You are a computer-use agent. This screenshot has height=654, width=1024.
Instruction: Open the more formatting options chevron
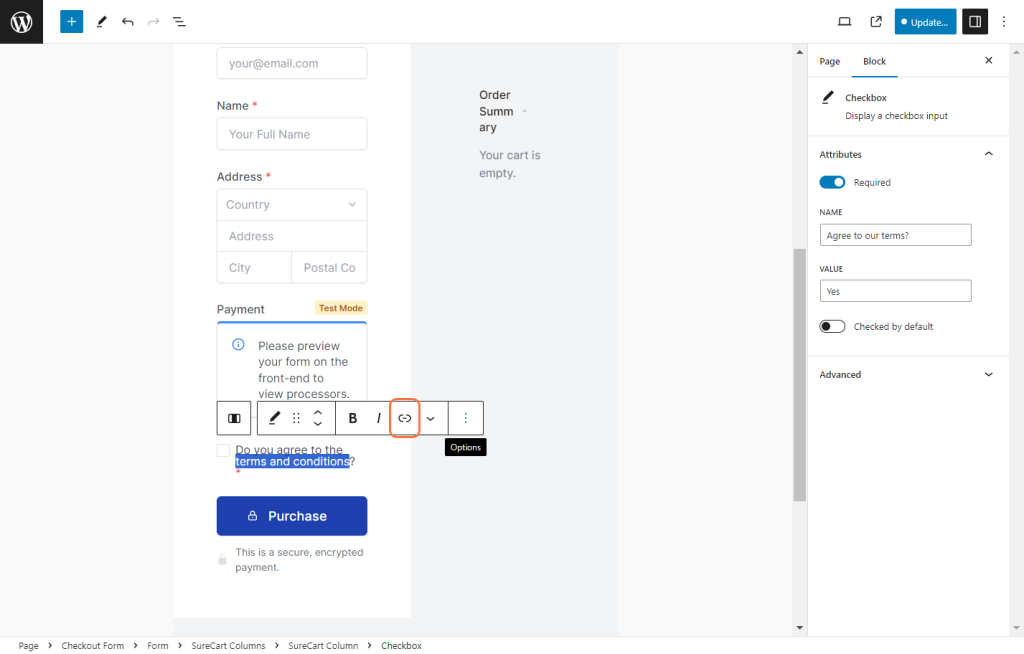(431, 418)
